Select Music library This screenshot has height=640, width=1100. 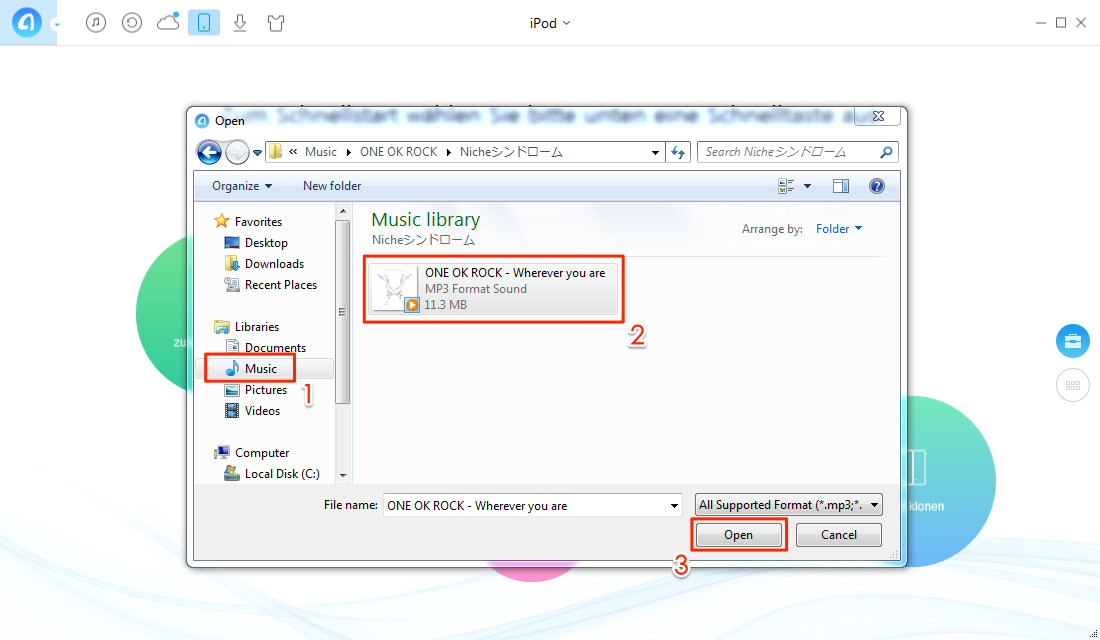250,369
